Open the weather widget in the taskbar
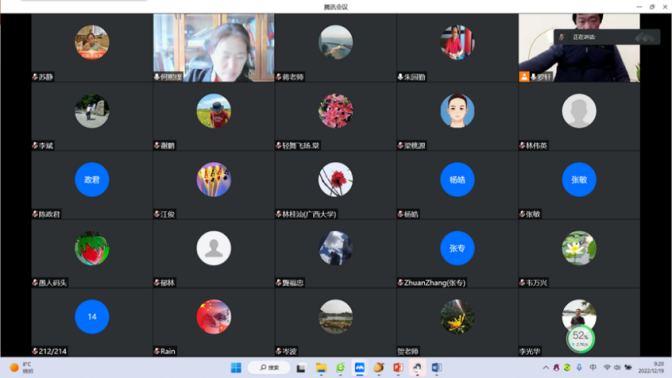The height and width of the screenshot is (378, 672). (x=21, y=367)
